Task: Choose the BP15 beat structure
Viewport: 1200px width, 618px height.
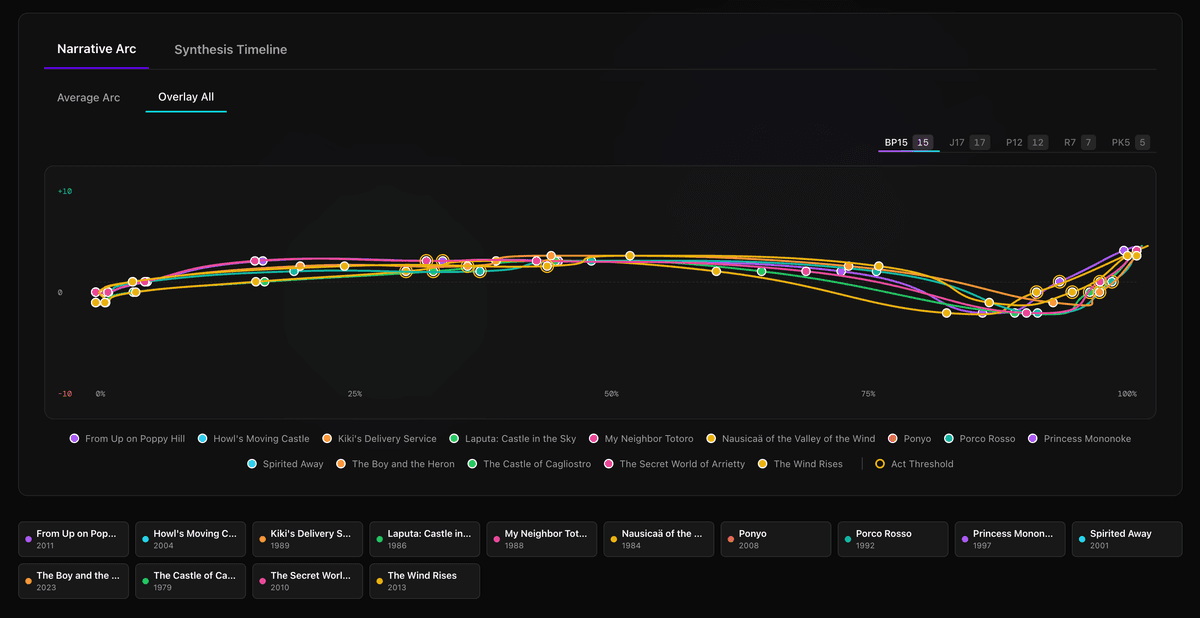Action: 907,142
